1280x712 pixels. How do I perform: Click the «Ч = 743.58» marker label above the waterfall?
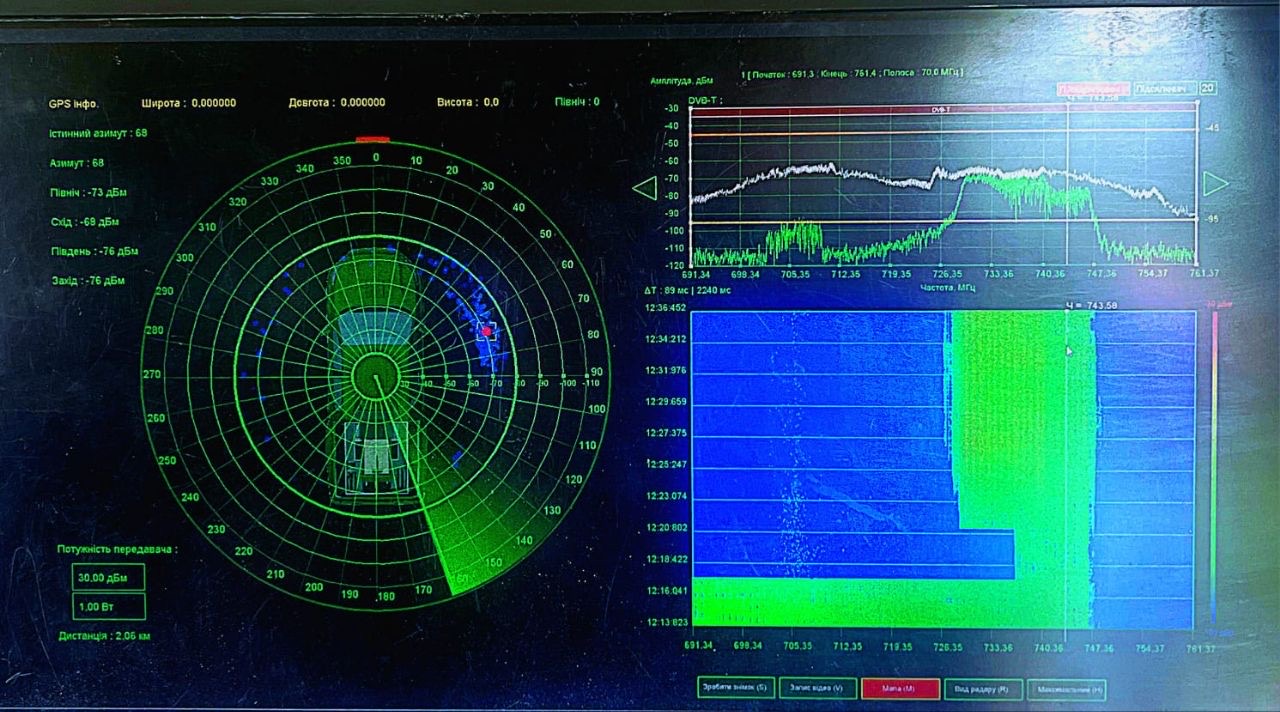[x=1093, y=305]
